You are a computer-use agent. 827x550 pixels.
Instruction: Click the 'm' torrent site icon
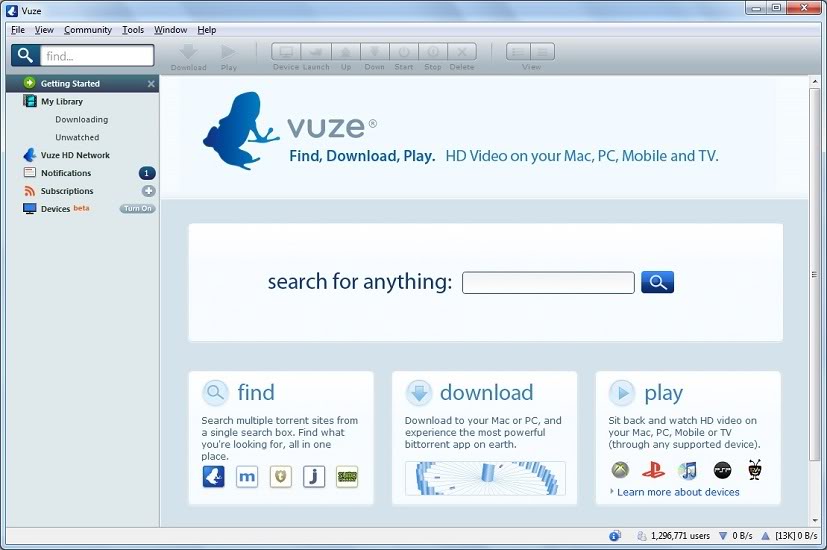click(x=247, y=477)
